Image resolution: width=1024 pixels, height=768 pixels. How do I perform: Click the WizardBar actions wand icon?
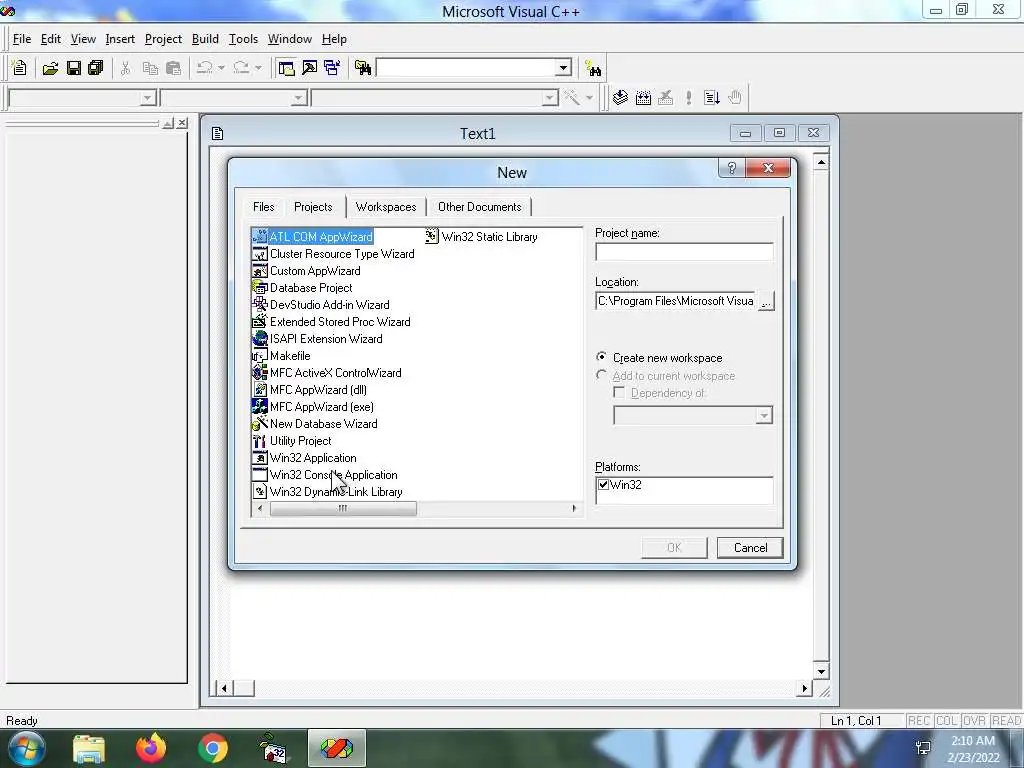[x=571, y=98]
